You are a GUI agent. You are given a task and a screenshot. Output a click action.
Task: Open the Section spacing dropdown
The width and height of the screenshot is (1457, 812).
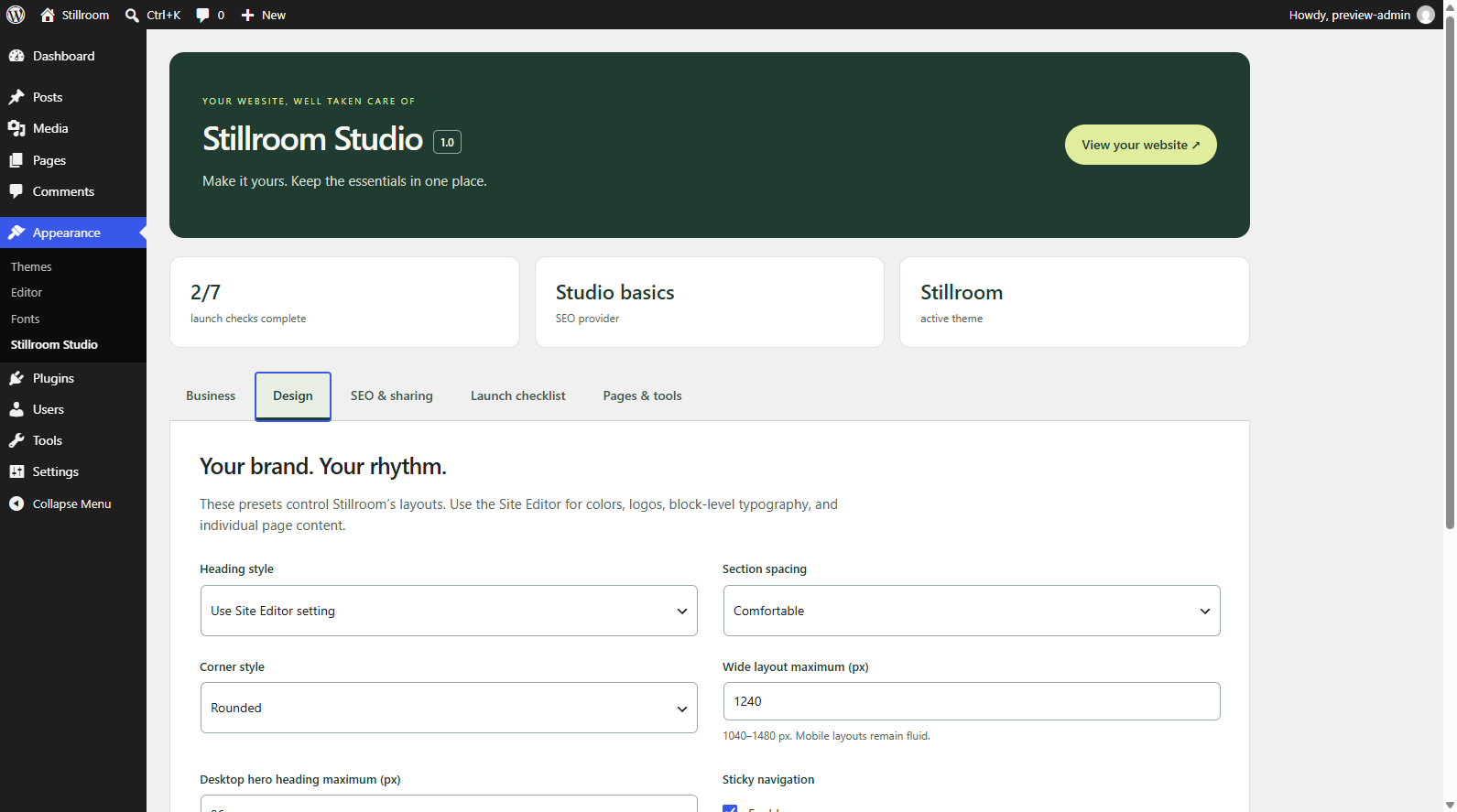[972, 611]
